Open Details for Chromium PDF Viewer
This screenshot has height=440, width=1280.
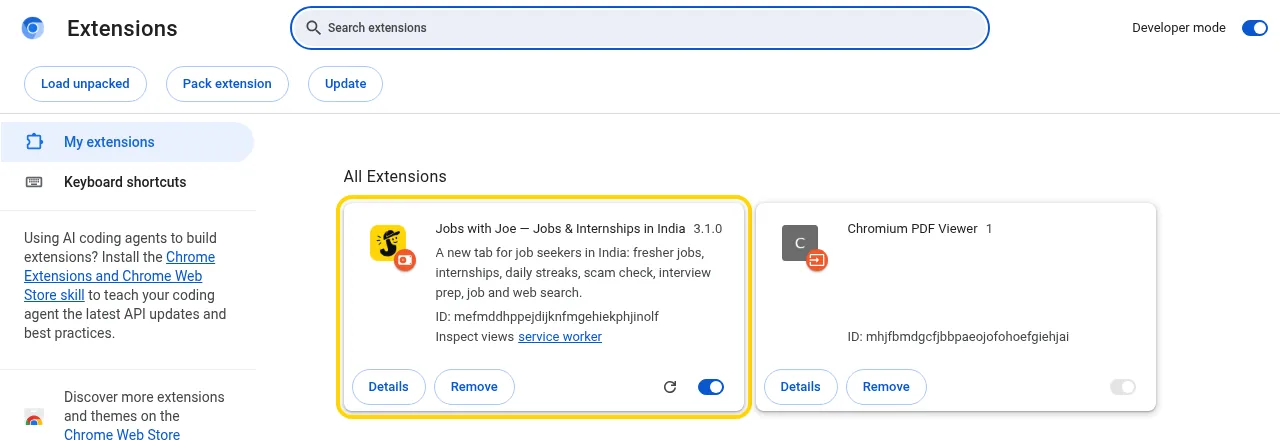click(800, 387)
